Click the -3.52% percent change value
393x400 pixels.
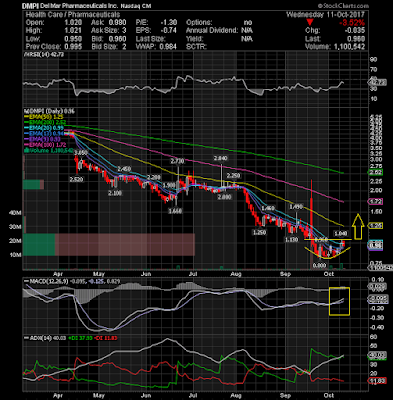pyautogui.click(x=352, y=23)
